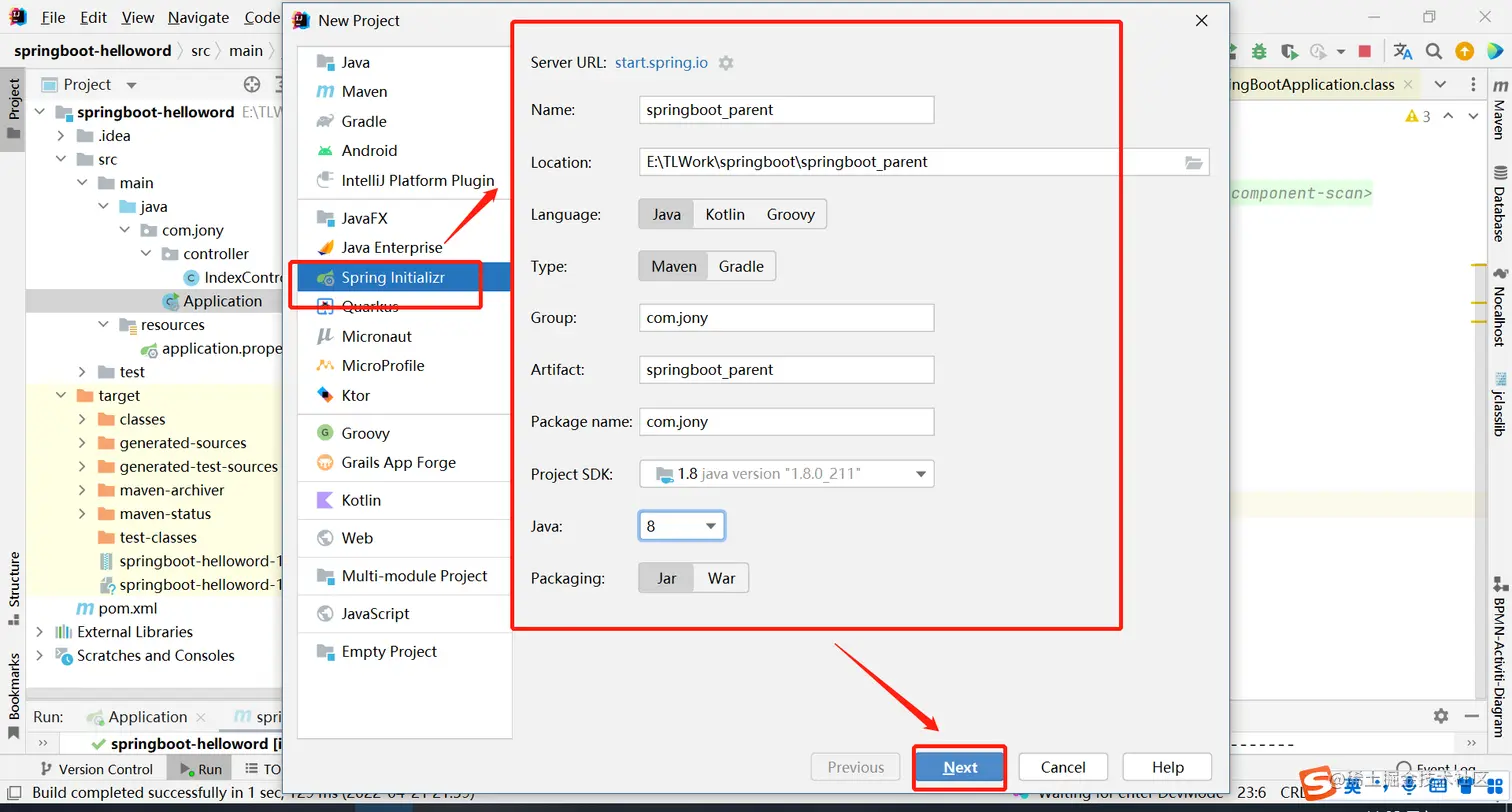This screenshot has width=1512, height=812.
Task: Click the Cancel button
Action: pyautogui.click(x=1063, y=767)
